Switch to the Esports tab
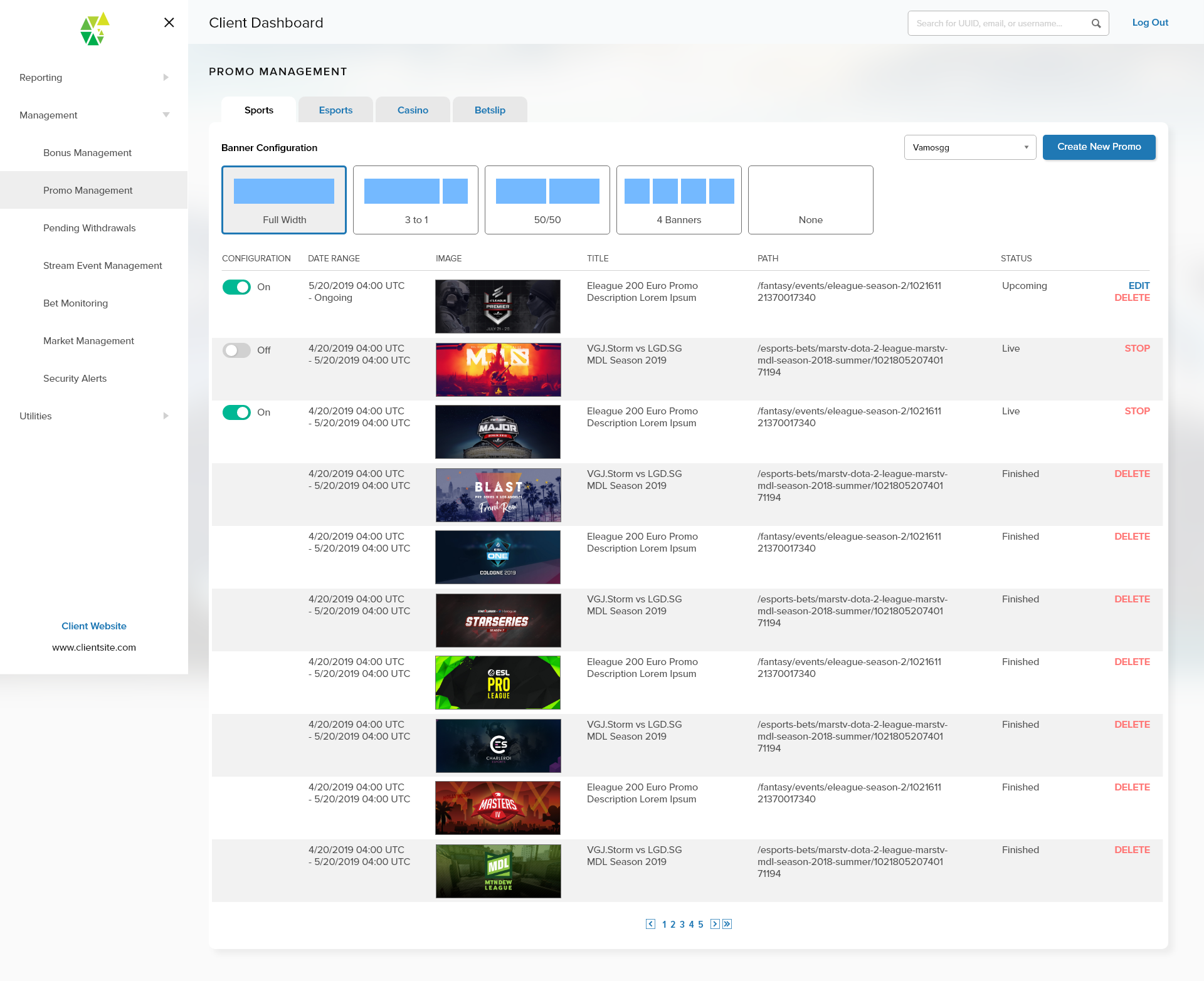 [x=335, y=110]
